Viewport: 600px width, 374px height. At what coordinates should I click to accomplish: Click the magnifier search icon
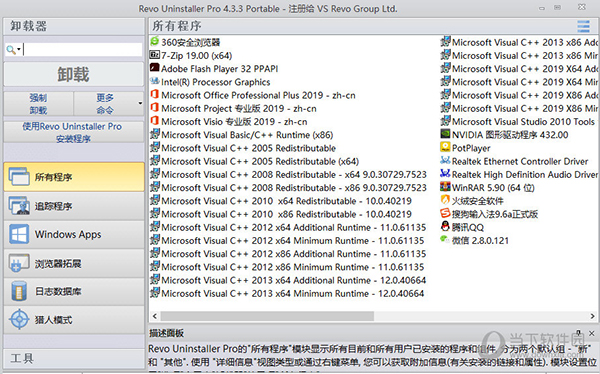coord(11,49)
